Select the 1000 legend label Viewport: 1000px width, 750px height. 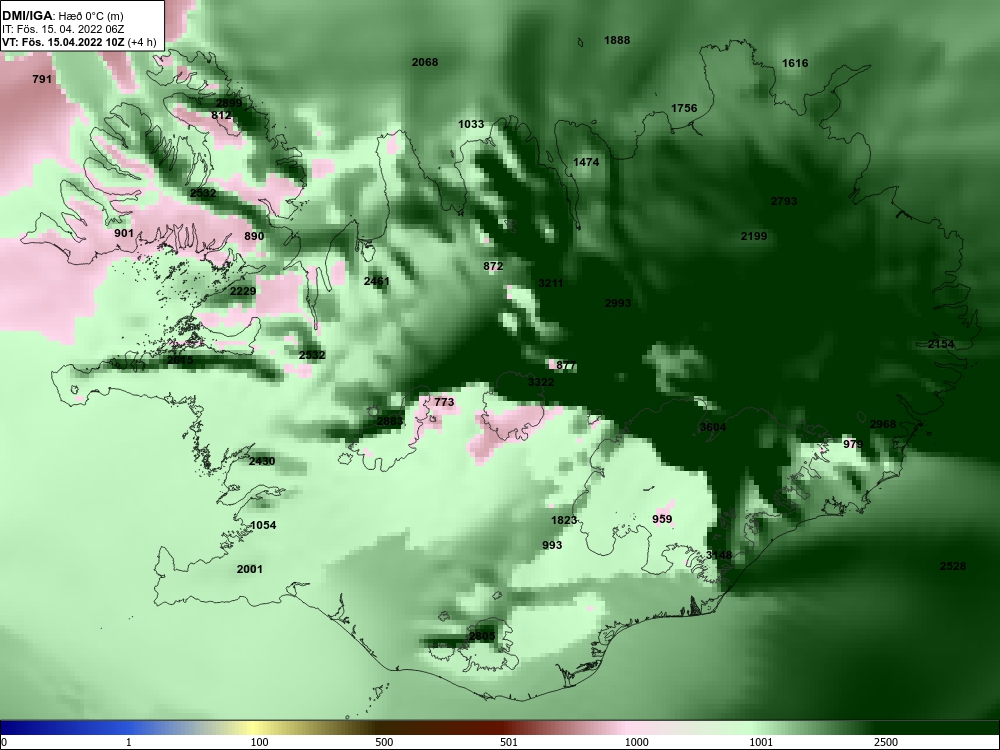pos(636,742)
